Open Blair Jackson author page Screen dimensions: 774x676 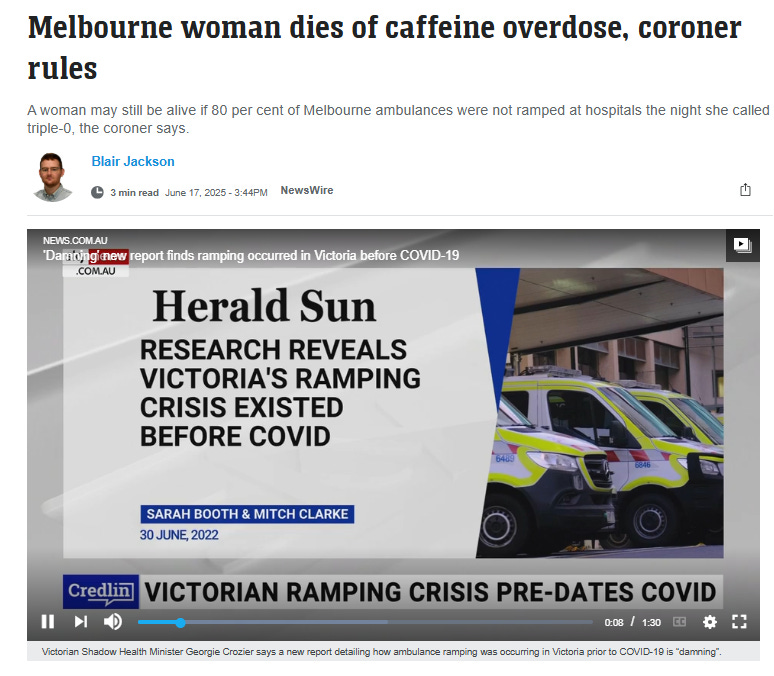(133, 161)
